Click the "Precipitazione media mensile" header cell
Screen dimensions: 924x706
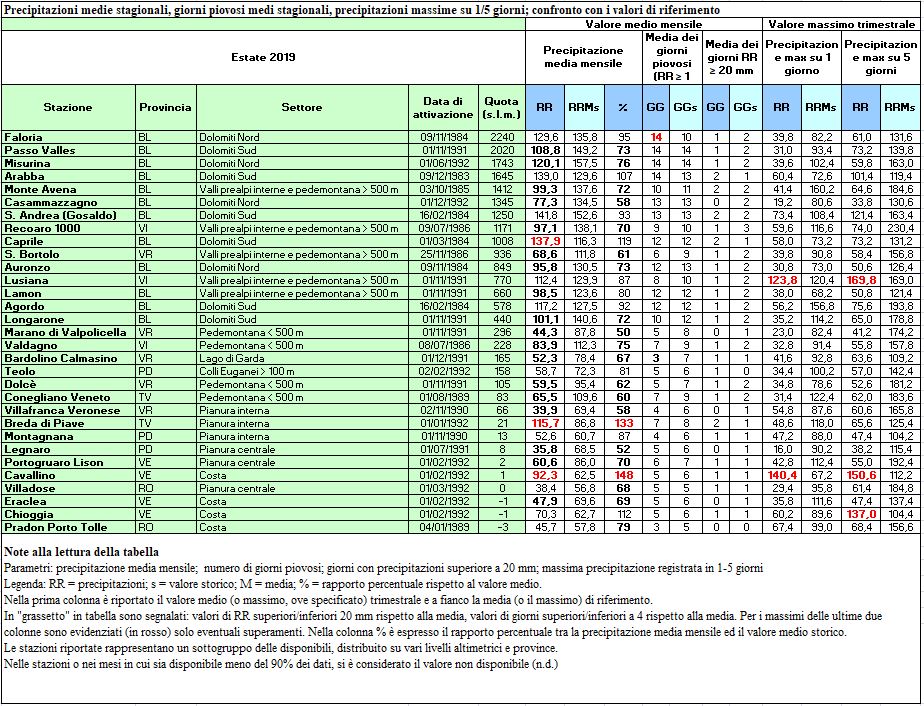(583, 57)
